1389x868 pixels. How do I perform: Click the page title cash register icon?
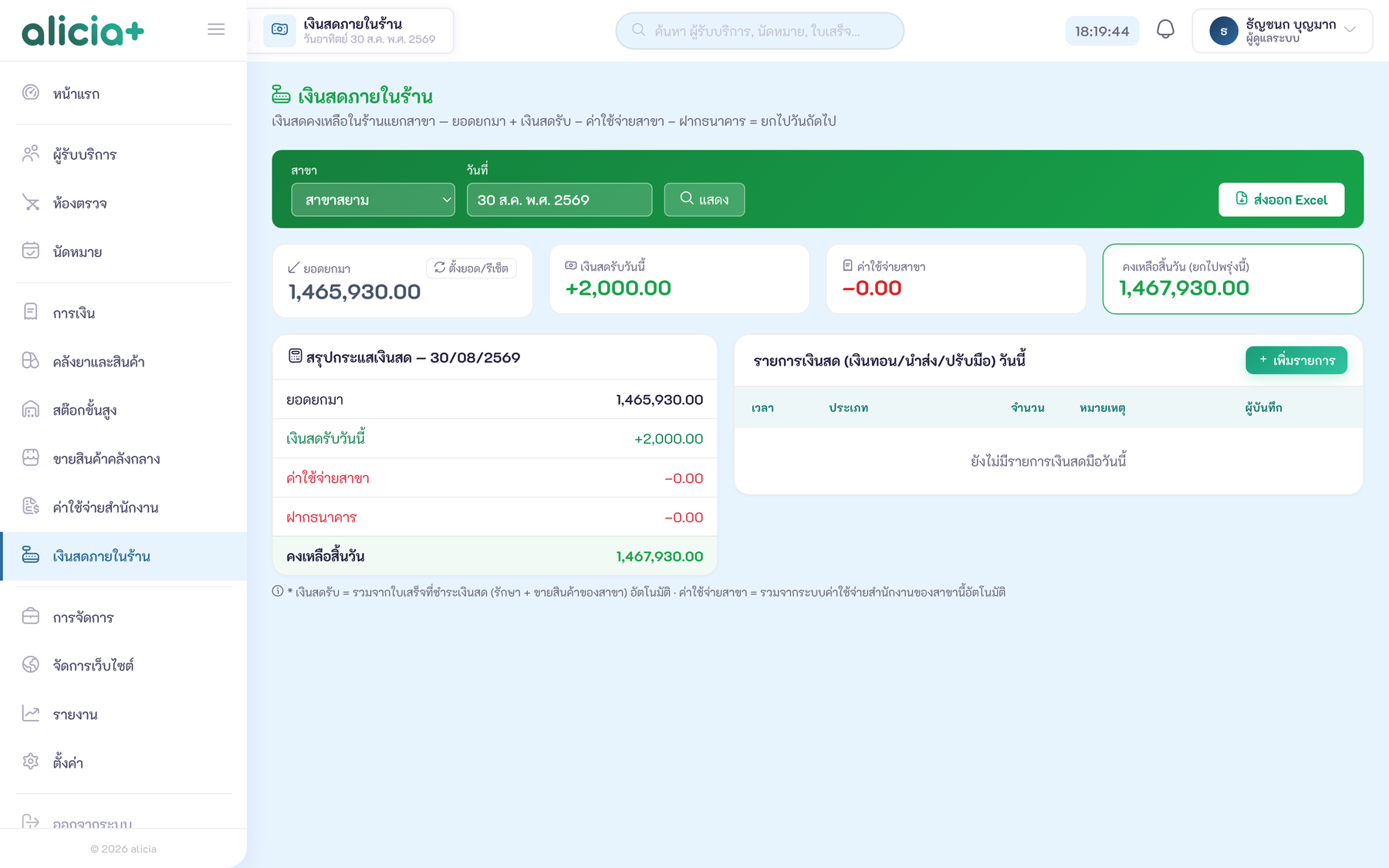coord(282,95)
